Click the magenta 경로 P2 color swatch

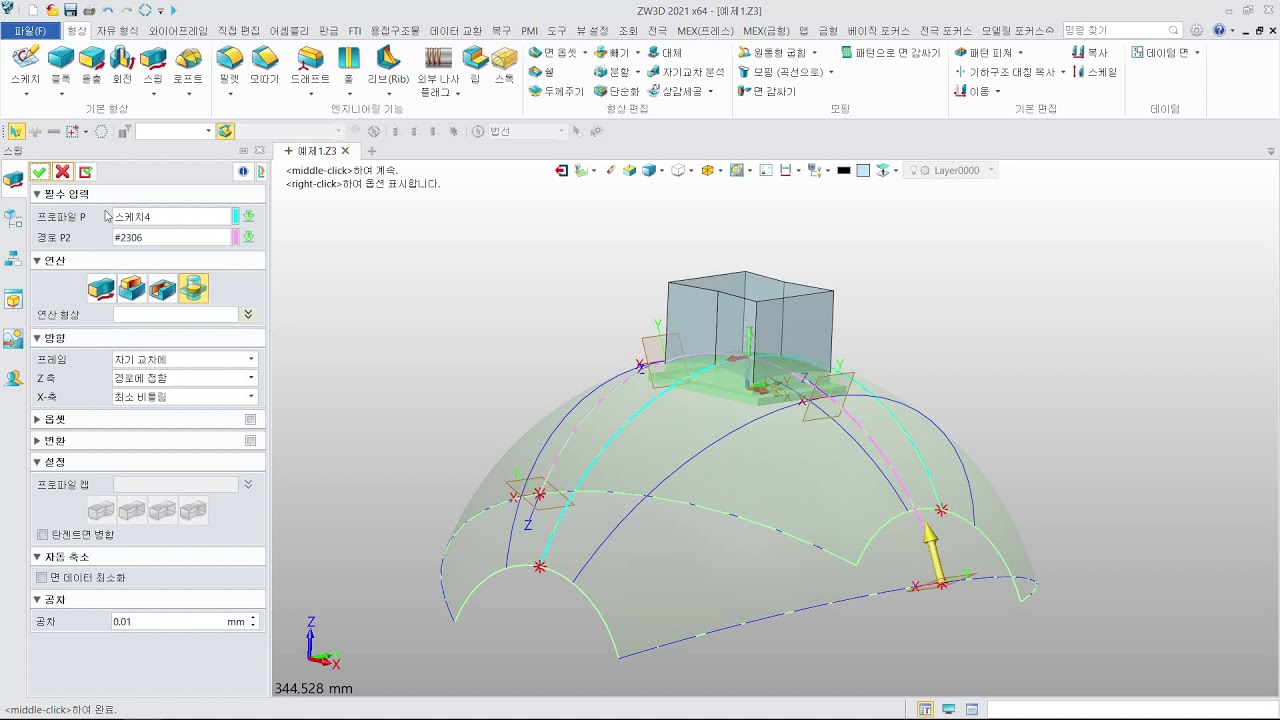(x=236, y=237)
